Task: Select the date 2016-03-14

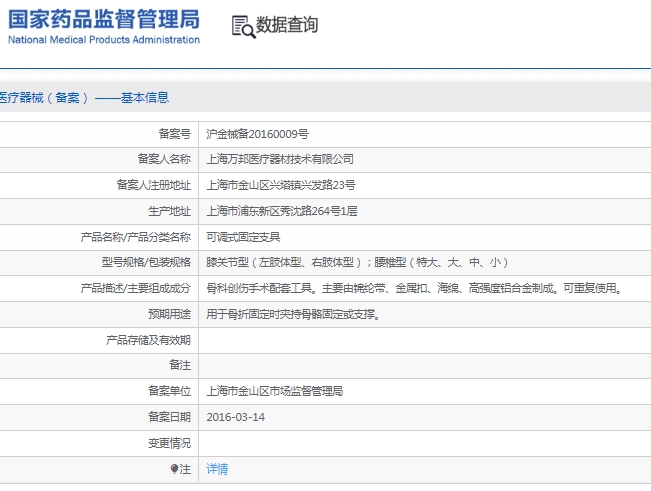Action: click(x=235, y=417)
